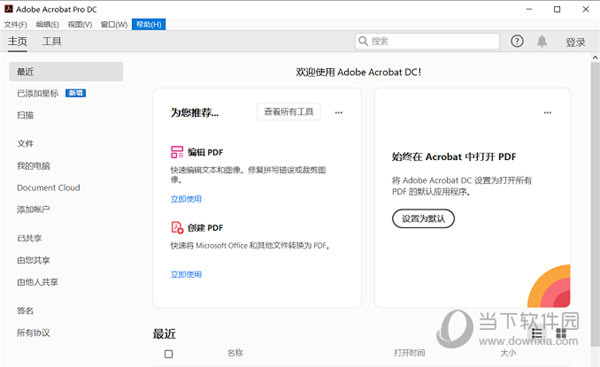Screen dimensions: 600x367
Task: Select 由您共享 in the sidebar
Action: click(x=33, y=260)
